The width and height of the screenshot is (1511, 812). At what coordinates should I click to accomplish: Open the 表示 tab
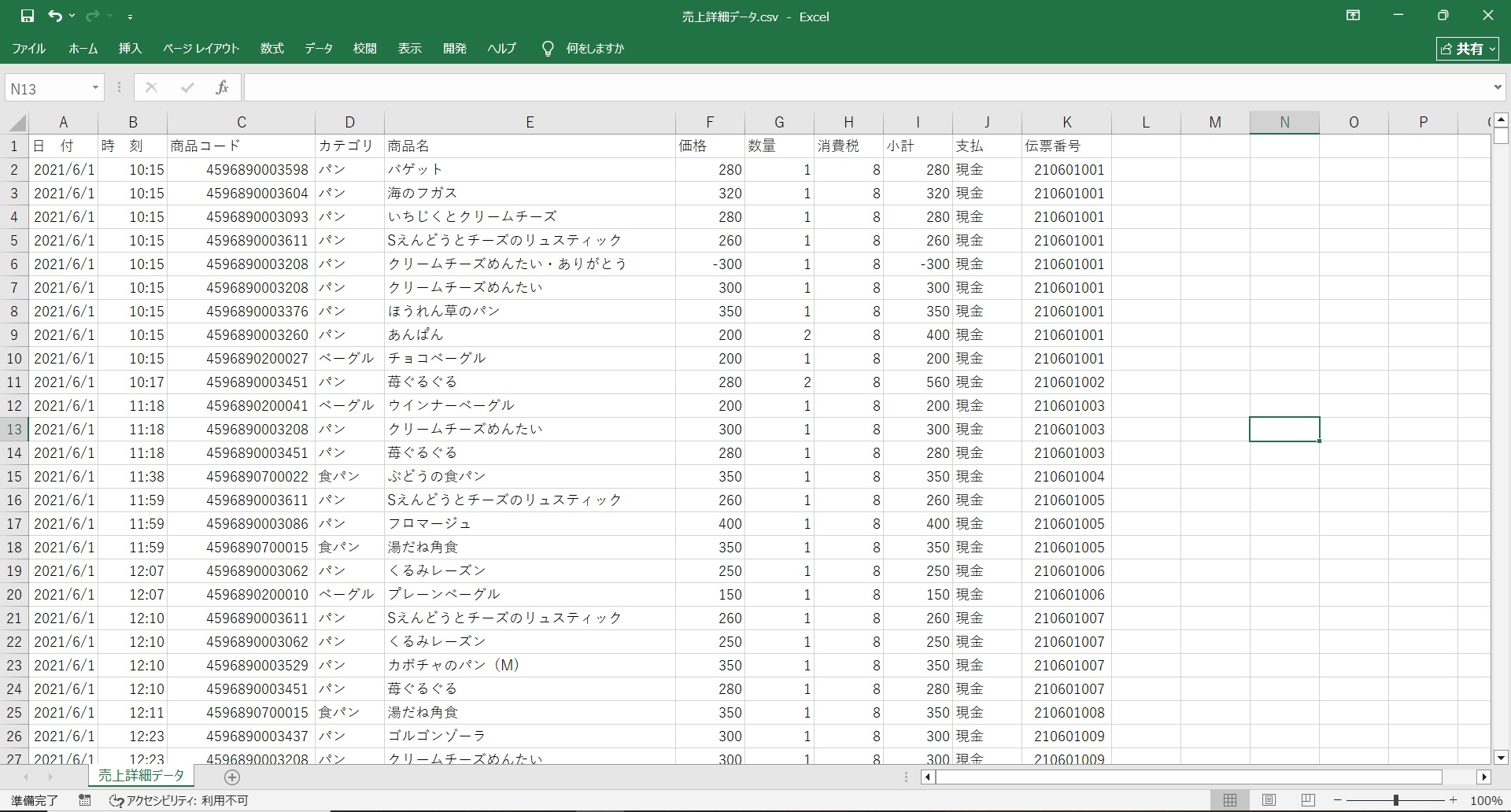point(409,49)
